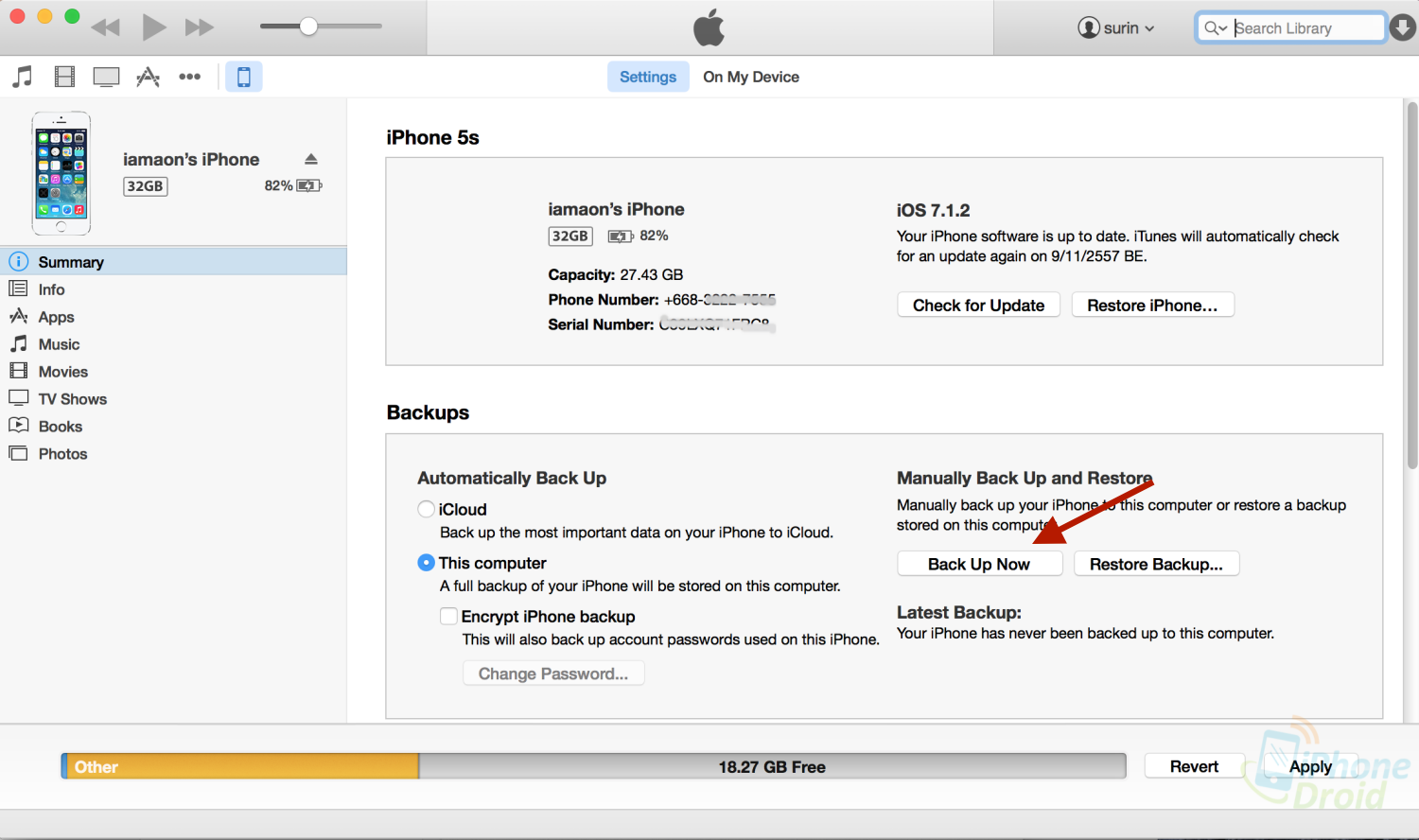Click the iPhone 5s heading
This screenshot has height=840, width=1419.
click(433, 137)
